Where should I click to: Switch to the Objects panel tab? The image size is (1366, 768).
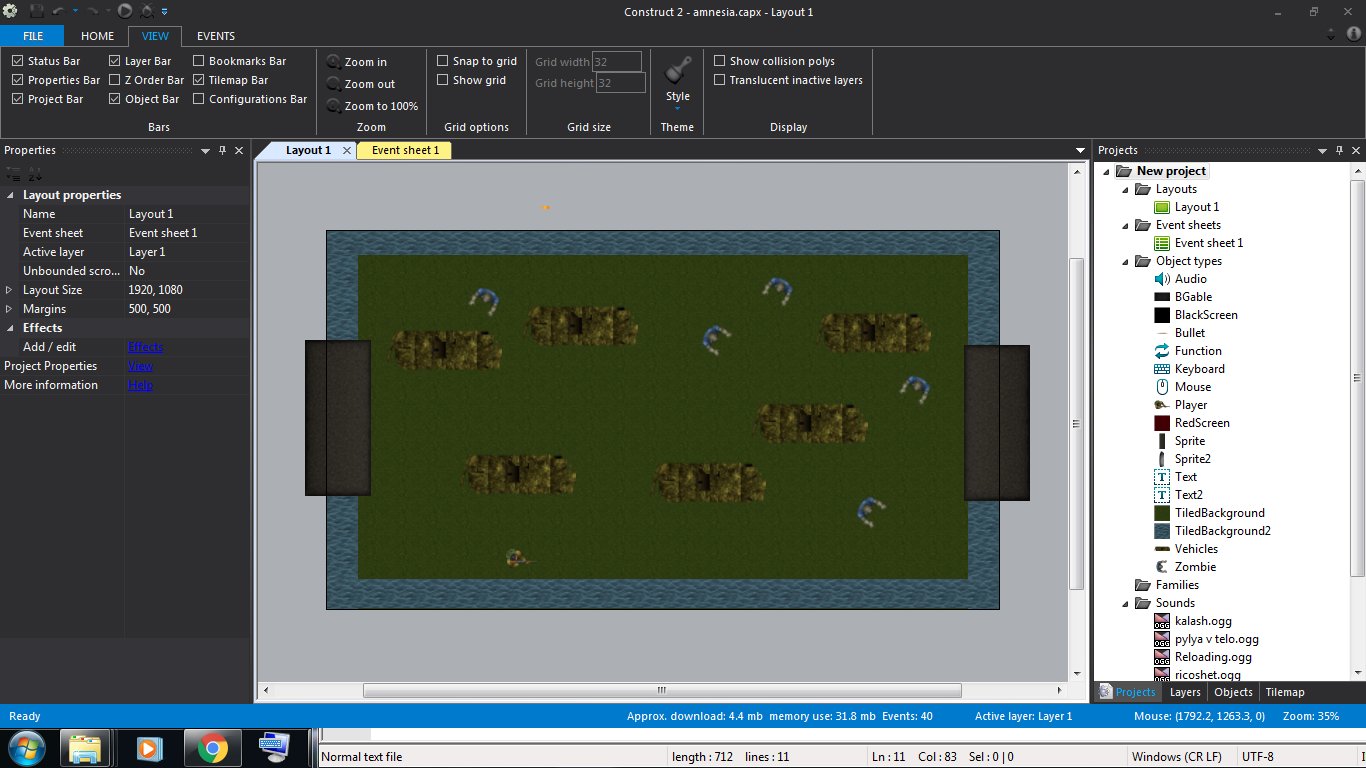click(x=1233, y=692)
